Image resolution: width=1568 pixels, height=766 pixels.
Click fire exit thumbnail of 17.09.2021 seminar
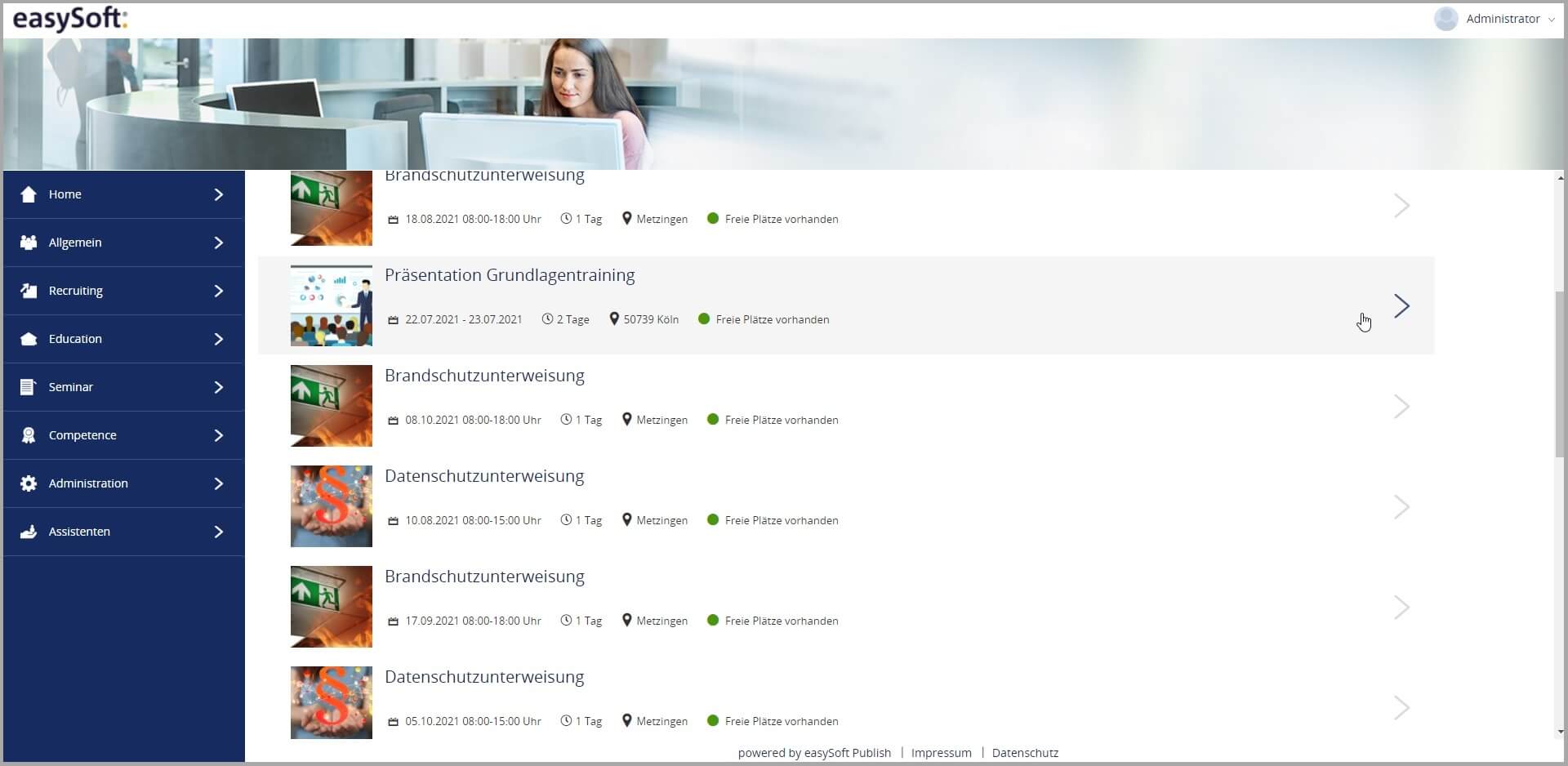coord(332,607)
